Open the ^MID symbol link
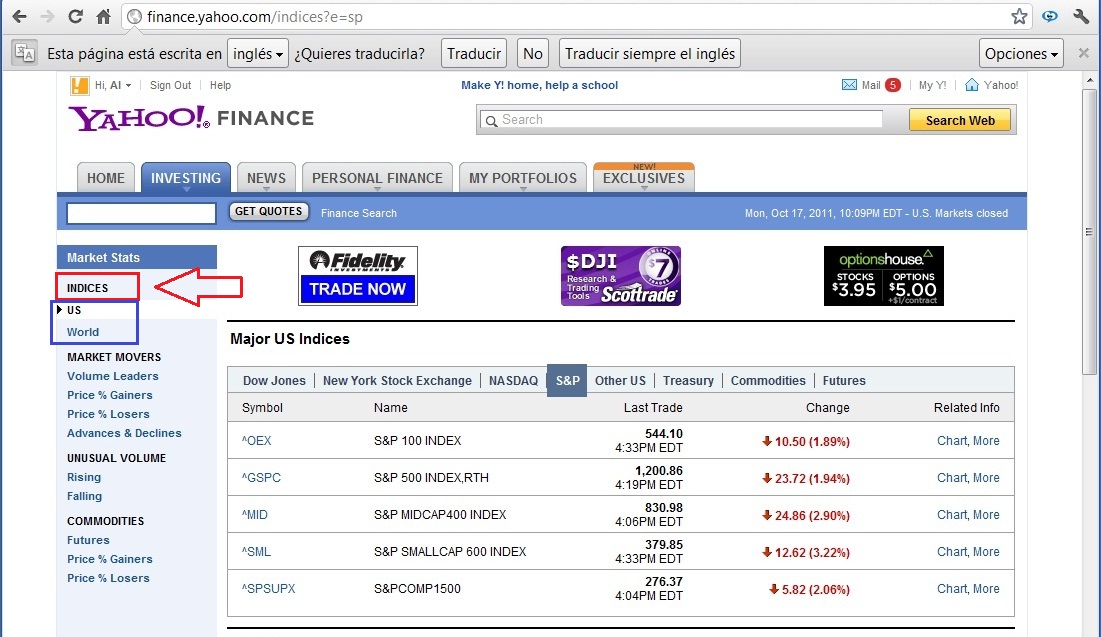Viewport: 1101px width, 637px height. click(x=255, y=515)
